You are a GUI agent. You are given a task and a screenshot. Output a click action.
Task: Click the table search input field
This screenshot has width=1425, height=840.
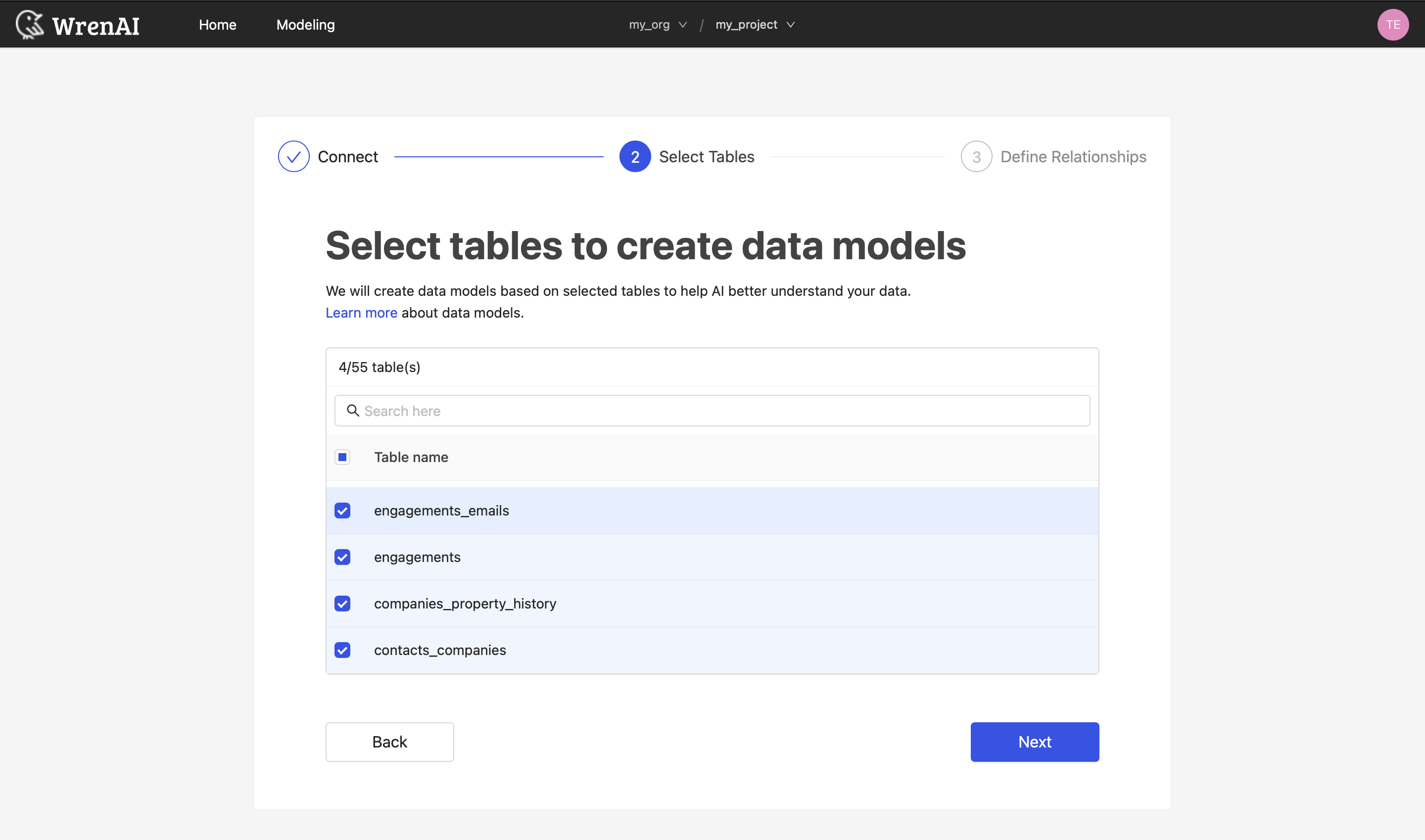click(712, 411)
